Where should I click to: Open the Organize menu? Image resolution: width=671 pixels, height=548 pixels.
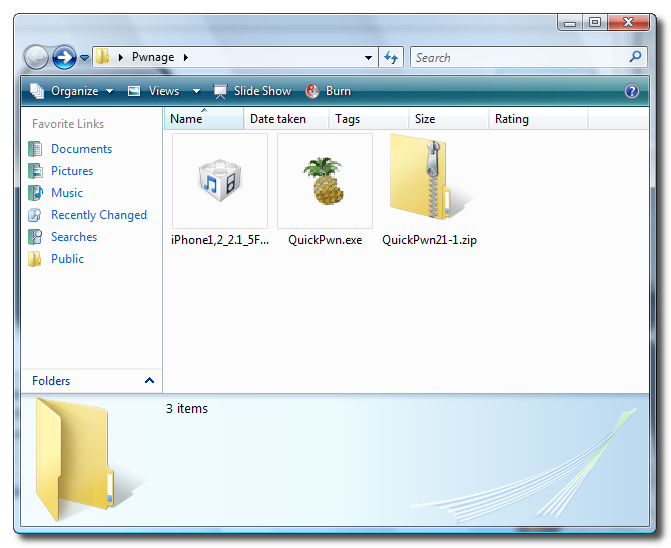click(66, 91)
